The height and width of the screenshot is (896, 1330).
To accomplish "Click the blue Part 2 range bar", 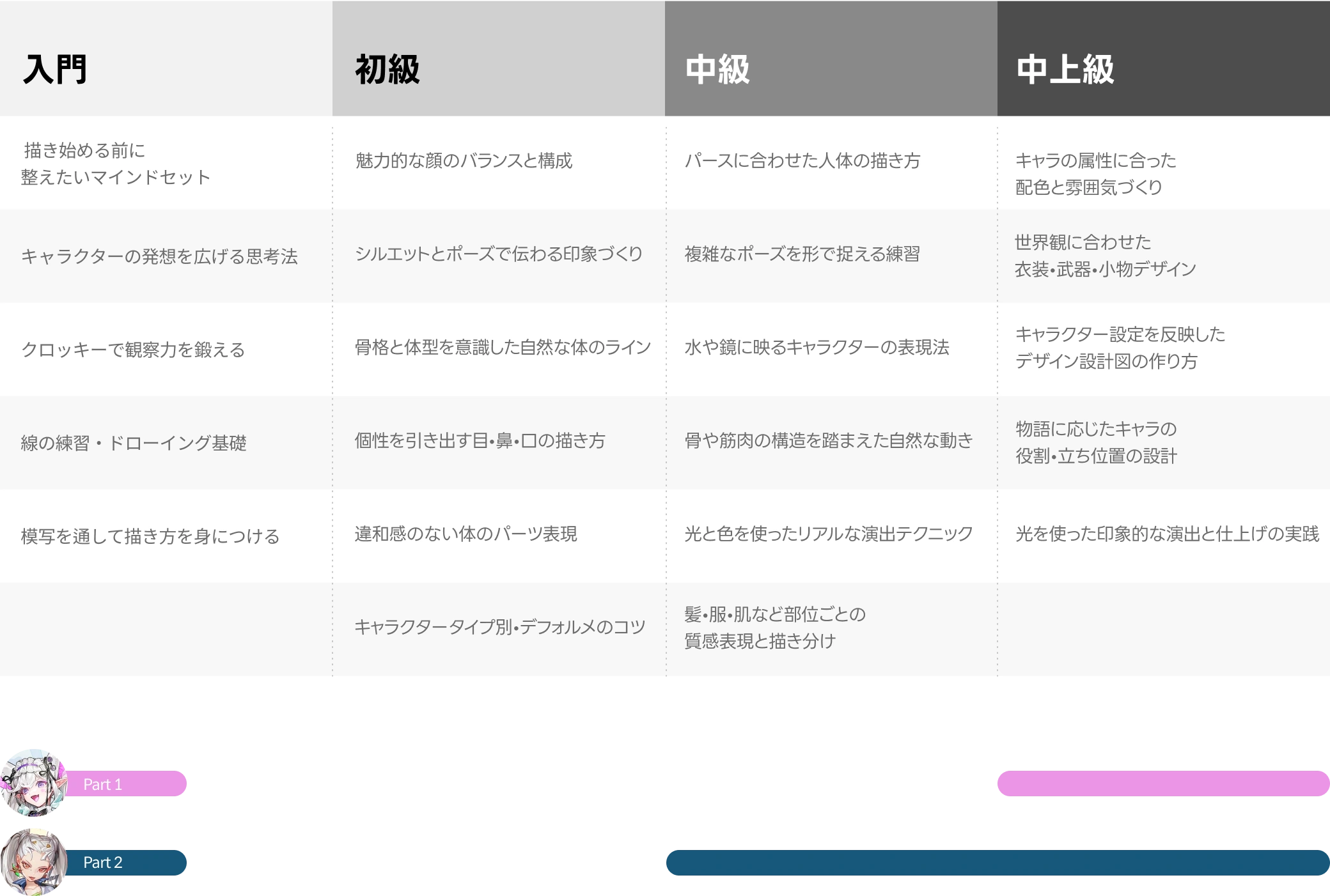I will click(998, 863).
